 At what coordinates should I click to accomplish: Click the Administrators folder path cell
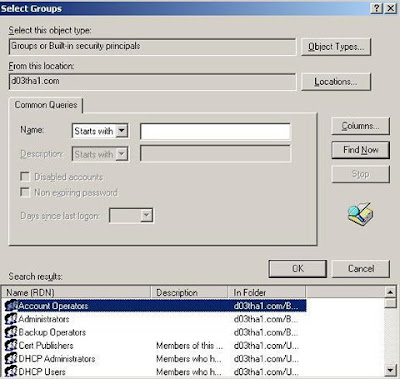coord(266,319)
